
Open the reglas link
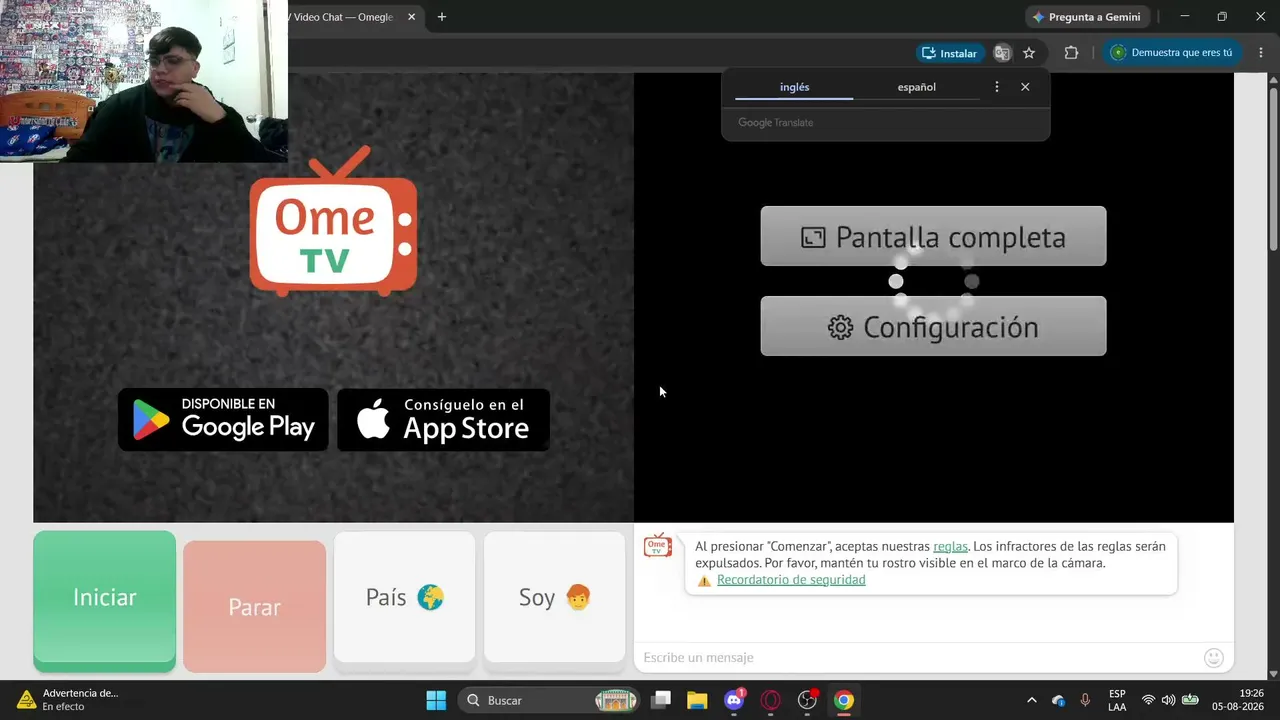click(950, 546)
